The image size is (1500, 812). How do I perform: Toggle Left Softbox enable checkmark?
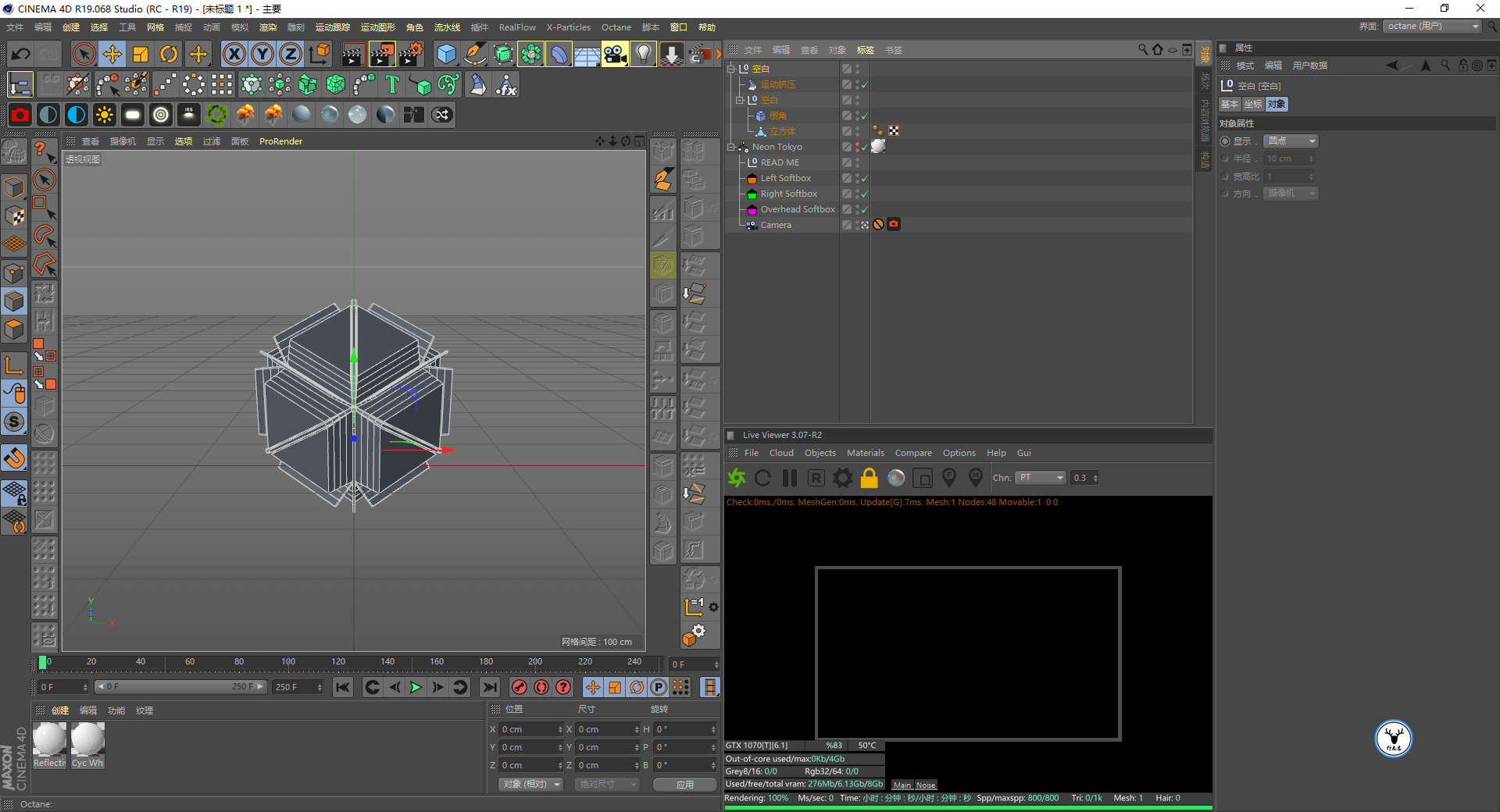point(864,179)
